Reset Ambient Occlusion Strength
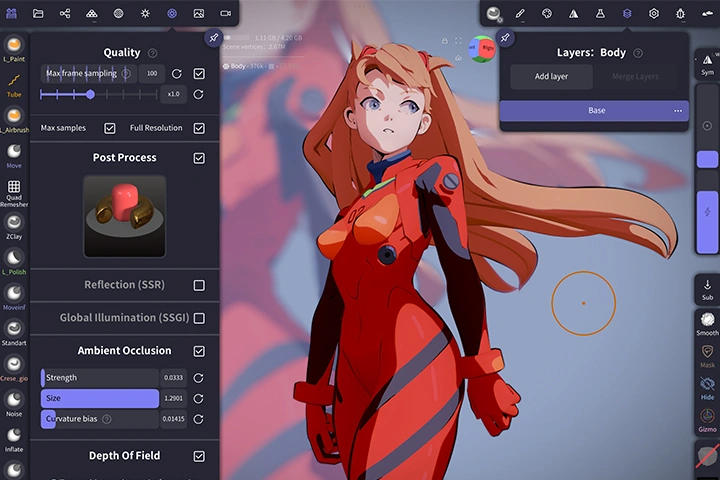Screen dimensions: 720x480 [198, 378]
